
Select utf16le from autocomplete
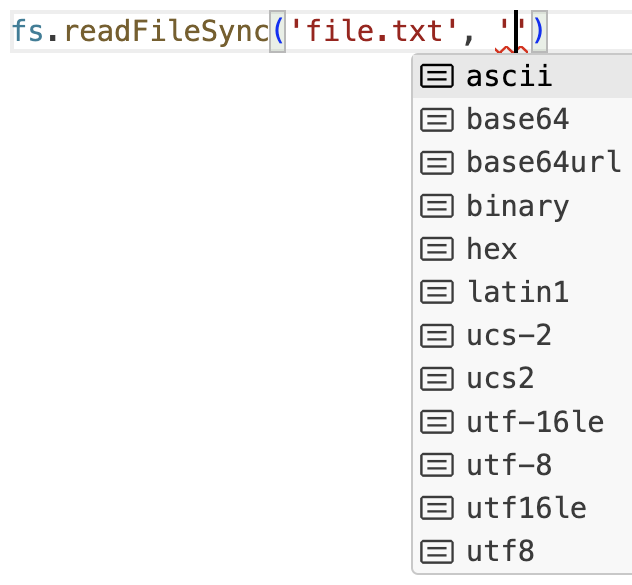pyautogui.click(x=526, y=508)
